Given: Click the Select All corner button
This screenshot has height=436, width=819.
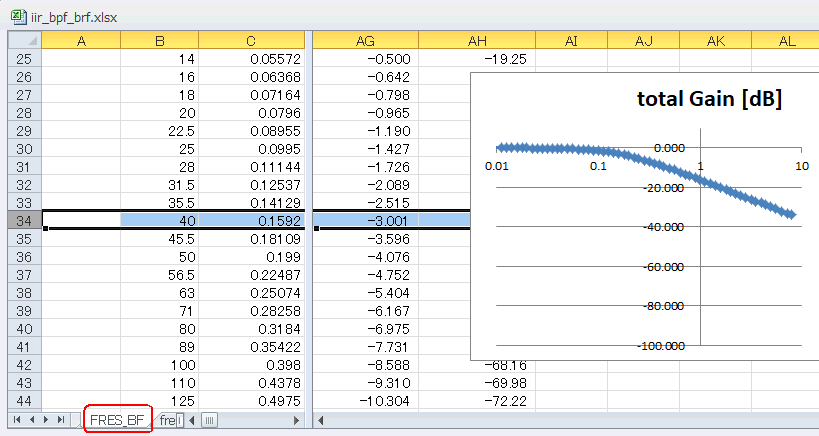Looking at the screenshot, I should pos(25,40).
